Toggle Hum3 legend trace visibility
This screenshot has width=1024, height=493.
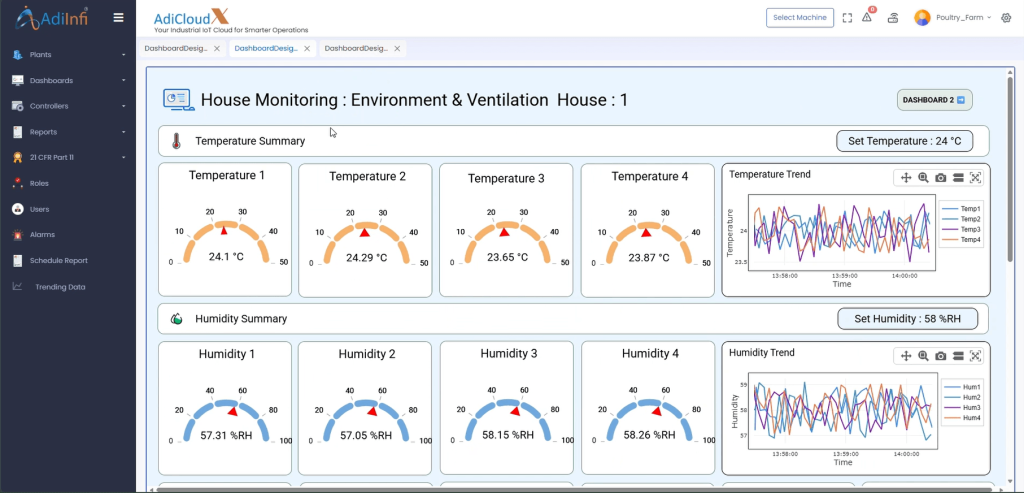[963, 407]
